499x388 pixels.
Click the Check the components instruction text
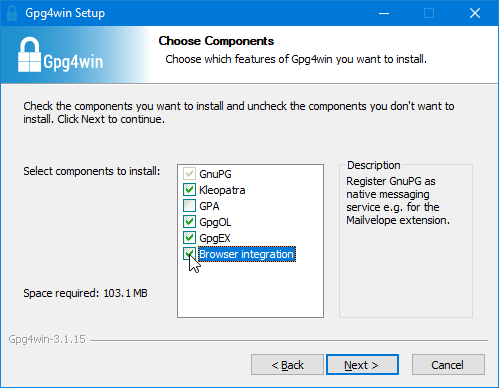click(x=239, y=112)
